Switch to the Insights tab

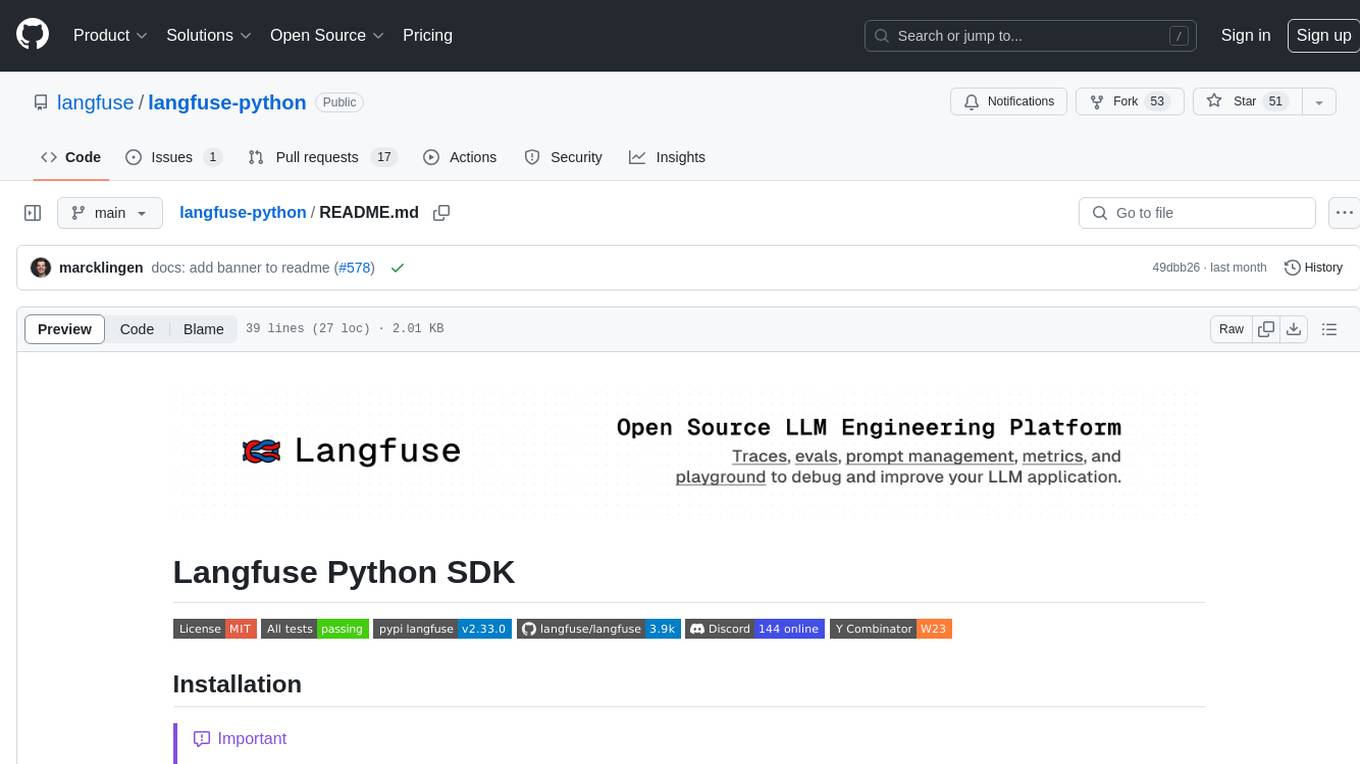[x=667, y=157]
